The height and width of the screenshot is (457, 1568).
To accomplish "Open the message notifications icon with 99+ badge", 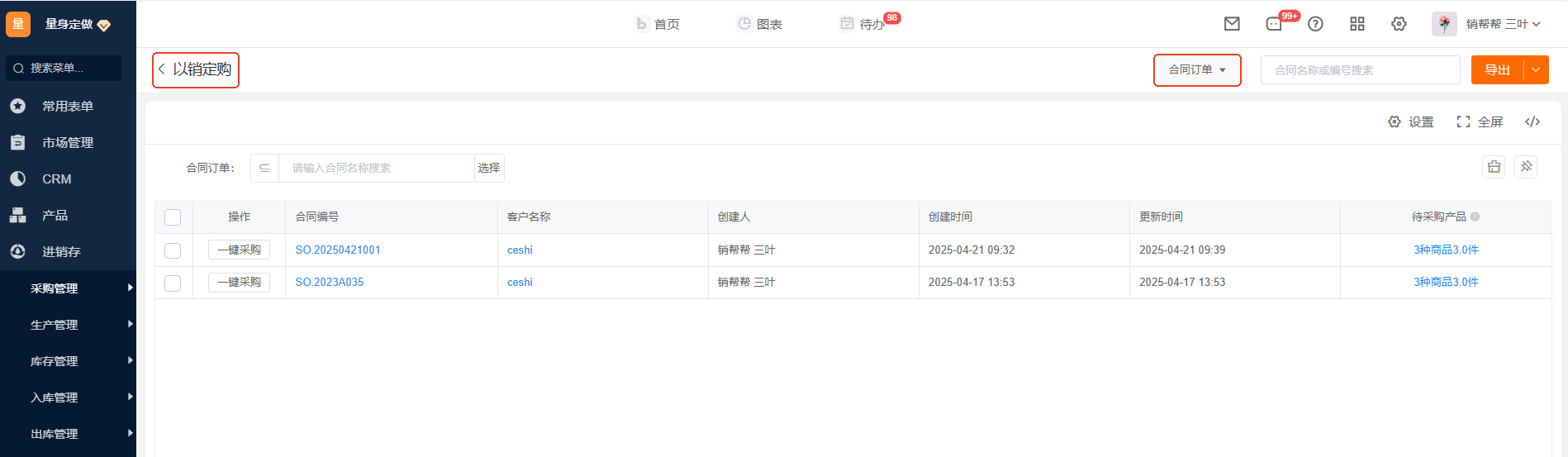I will (x=1274, y=24).
